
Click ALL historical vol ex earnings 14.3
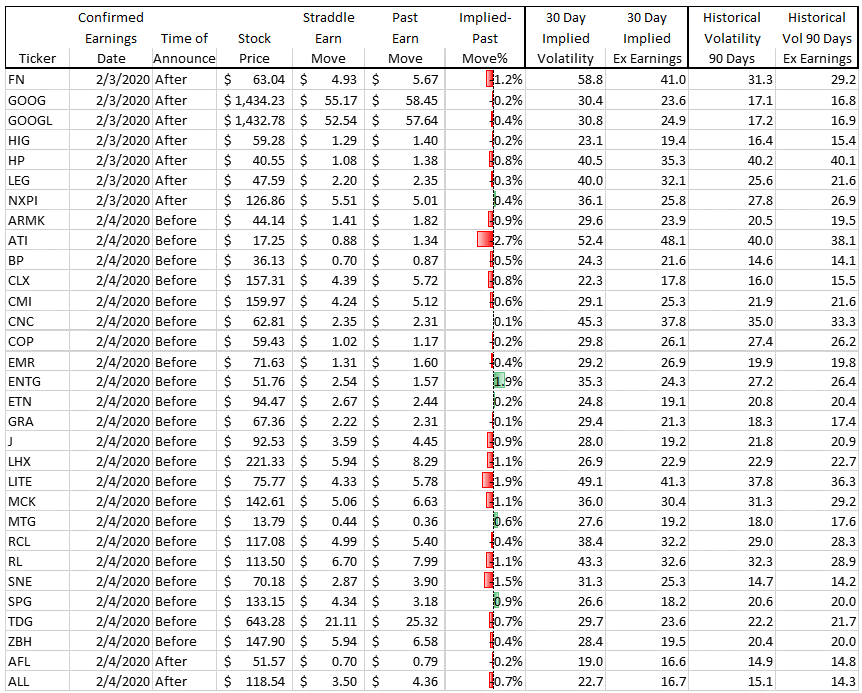[x=817, y=681]
